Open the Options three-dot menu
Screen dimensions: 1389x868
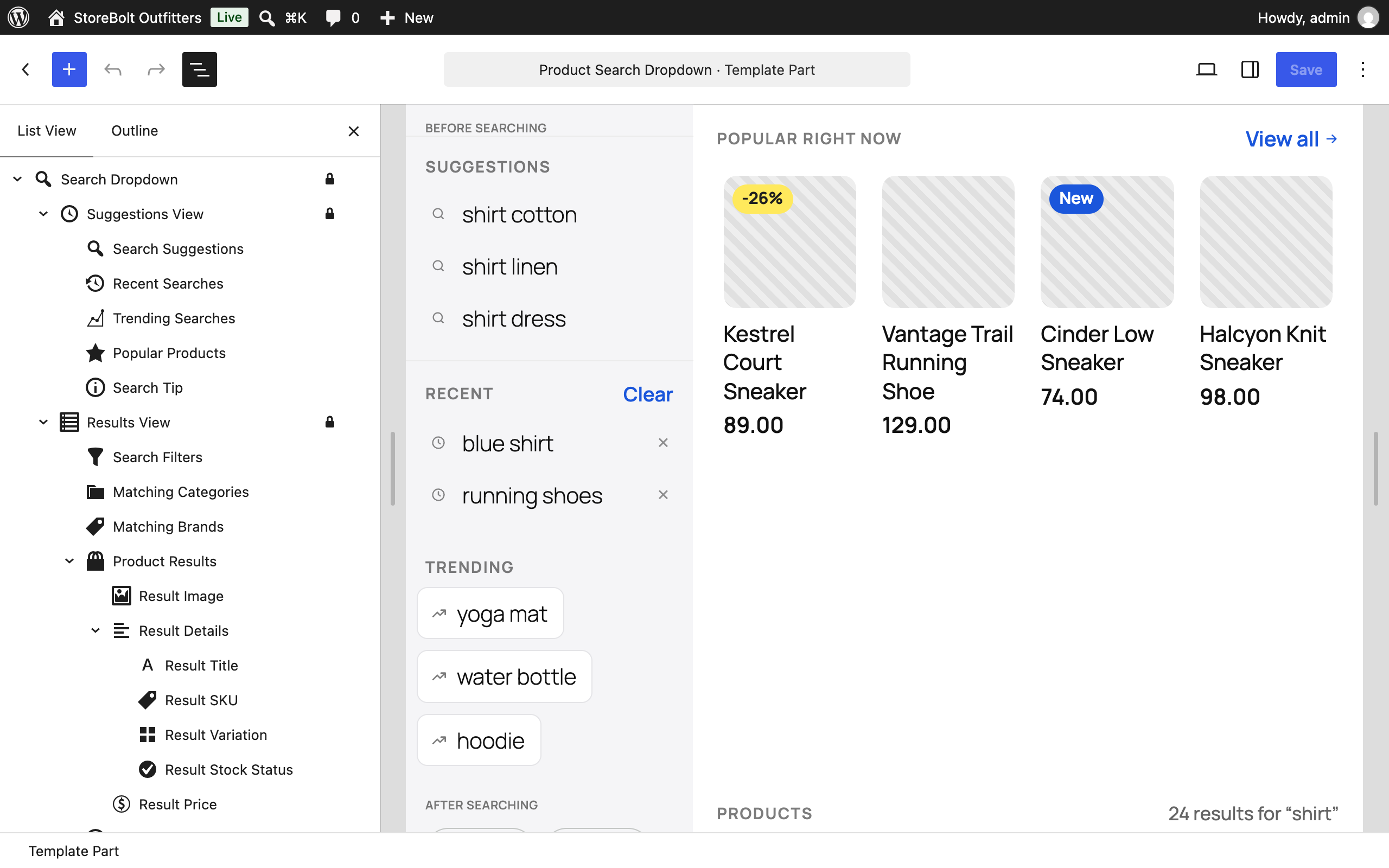point(1362,69)
